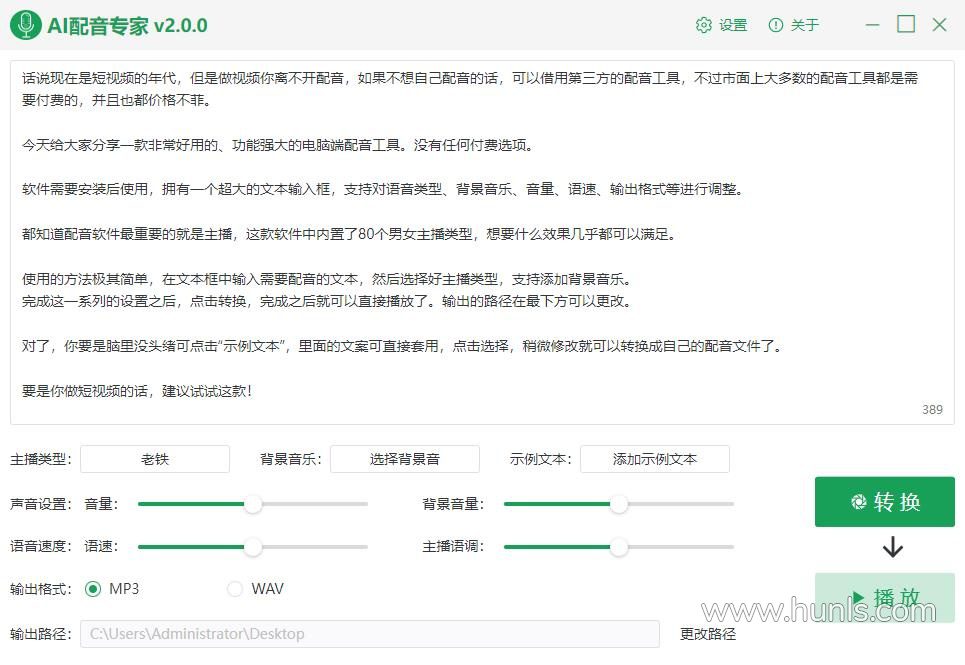Adjust the 音量 volume slider
This screenshot has width=965, height=665.
click(252, 504)
